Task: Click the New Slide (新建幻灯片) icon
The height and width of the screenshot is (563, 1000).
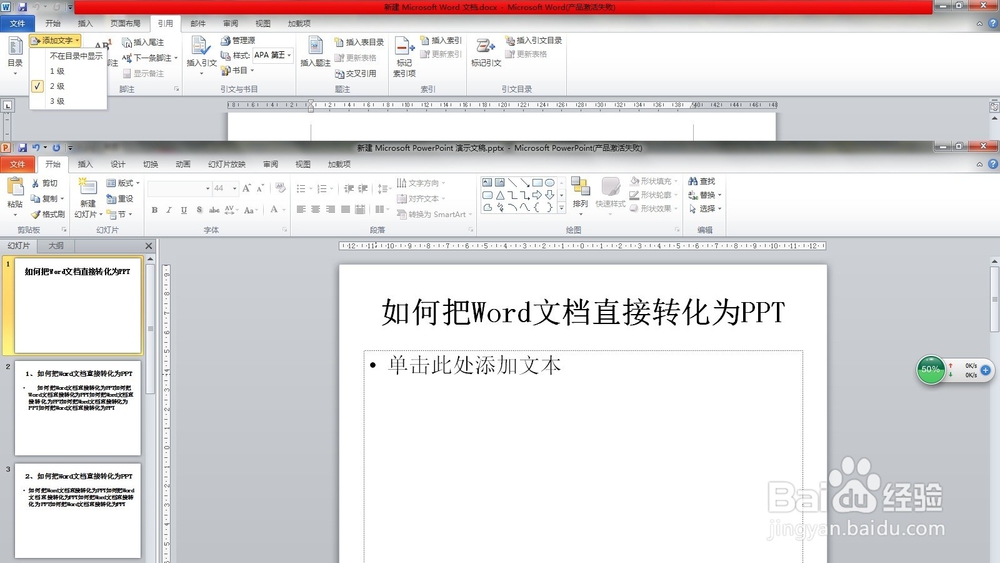Action: 87,186
